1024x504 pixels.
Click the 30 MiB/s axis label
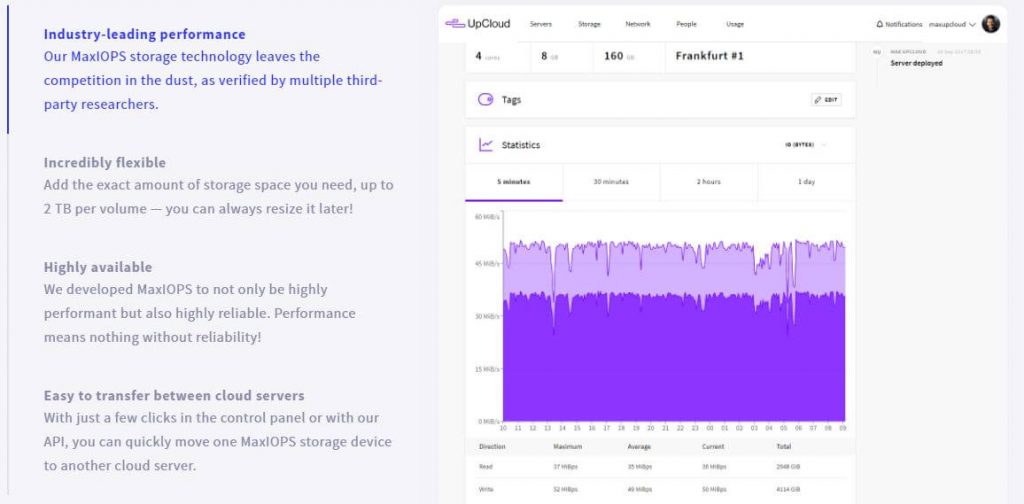(486, 317)
